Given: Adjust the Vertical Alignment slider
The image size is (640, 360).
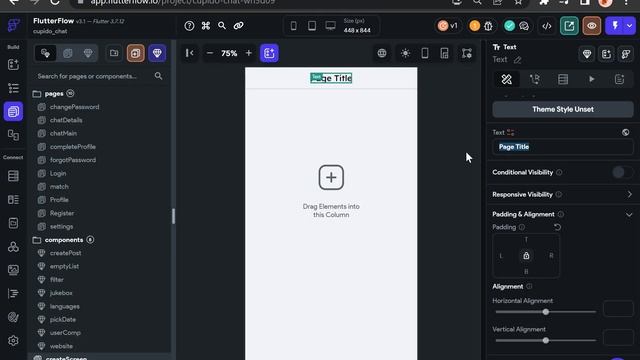Looking at the screenshot, I should (546, 340).
